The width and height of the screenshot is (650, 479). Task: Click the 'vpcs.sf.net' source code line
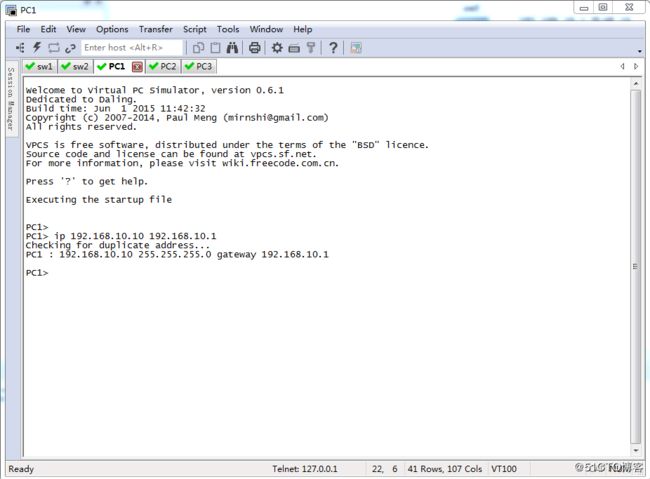point(171,154)
